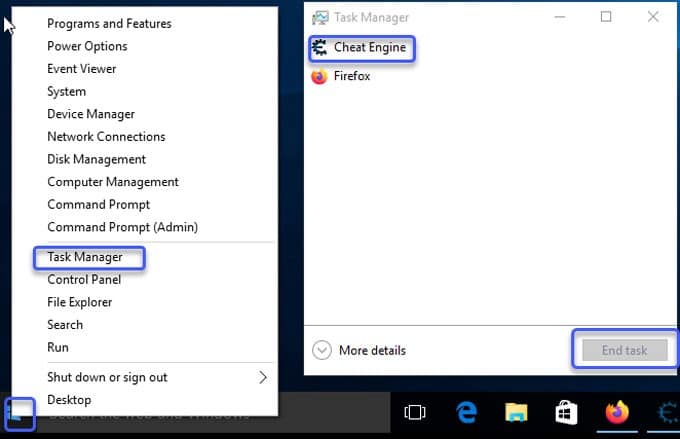This screenshot has width=680, height=439.
Task: Launch Device Manager
Action: [x=91, y=114]
